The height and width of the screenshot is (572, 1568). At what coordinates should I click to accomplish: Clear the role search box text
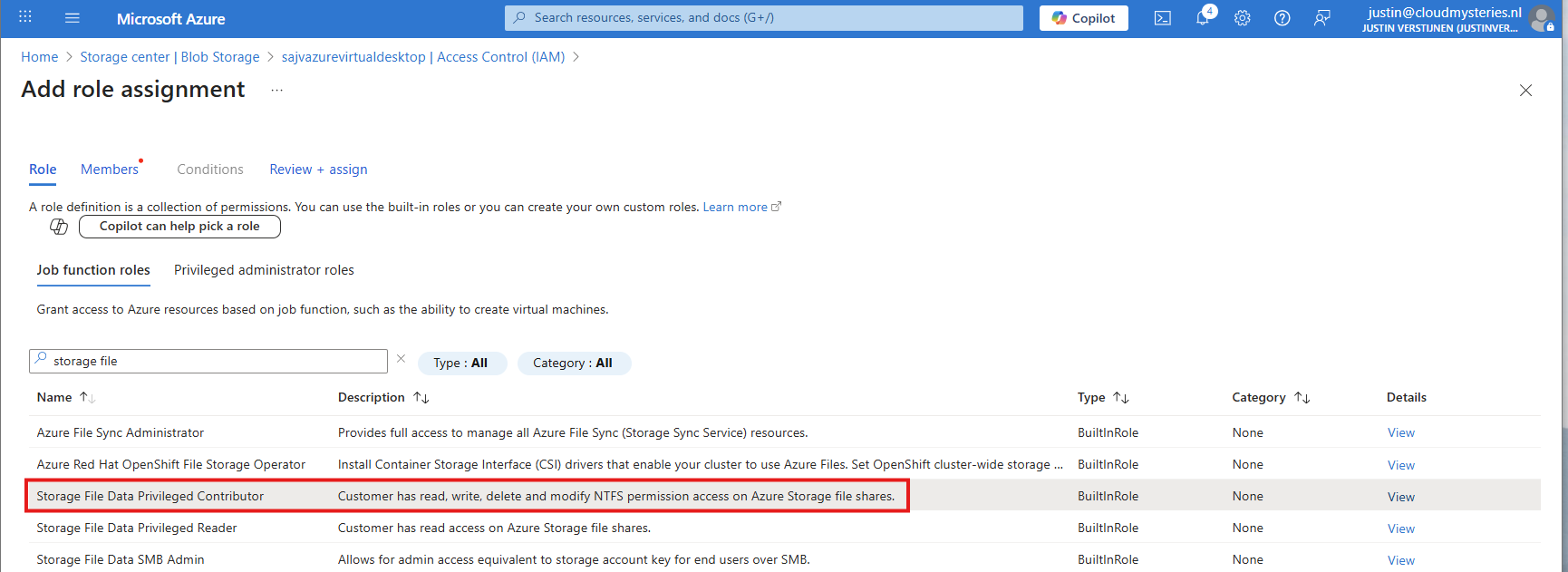pyautogui.click(x=401, y=359)
